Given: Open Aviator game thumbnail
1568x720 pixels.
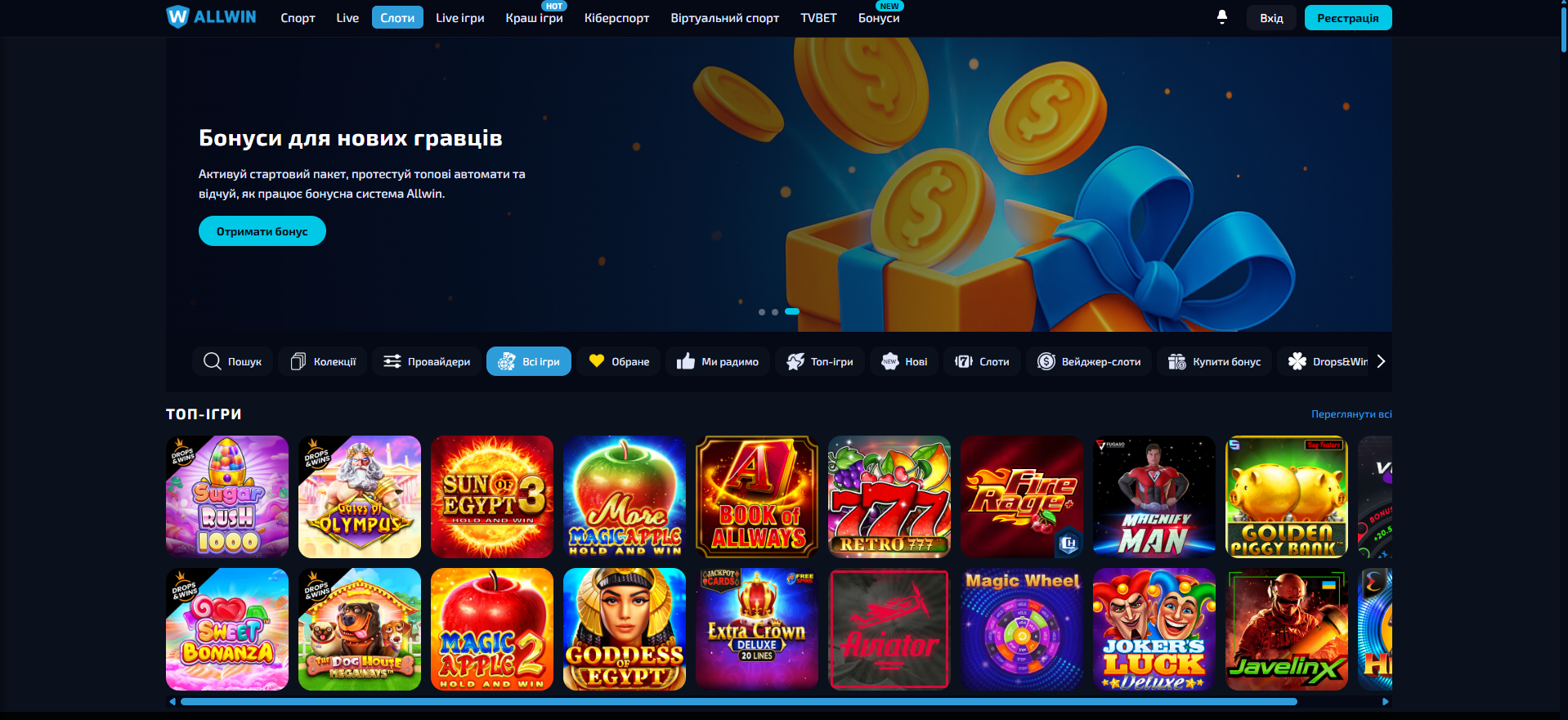Looking at the screenshot, I should [889, 629].
